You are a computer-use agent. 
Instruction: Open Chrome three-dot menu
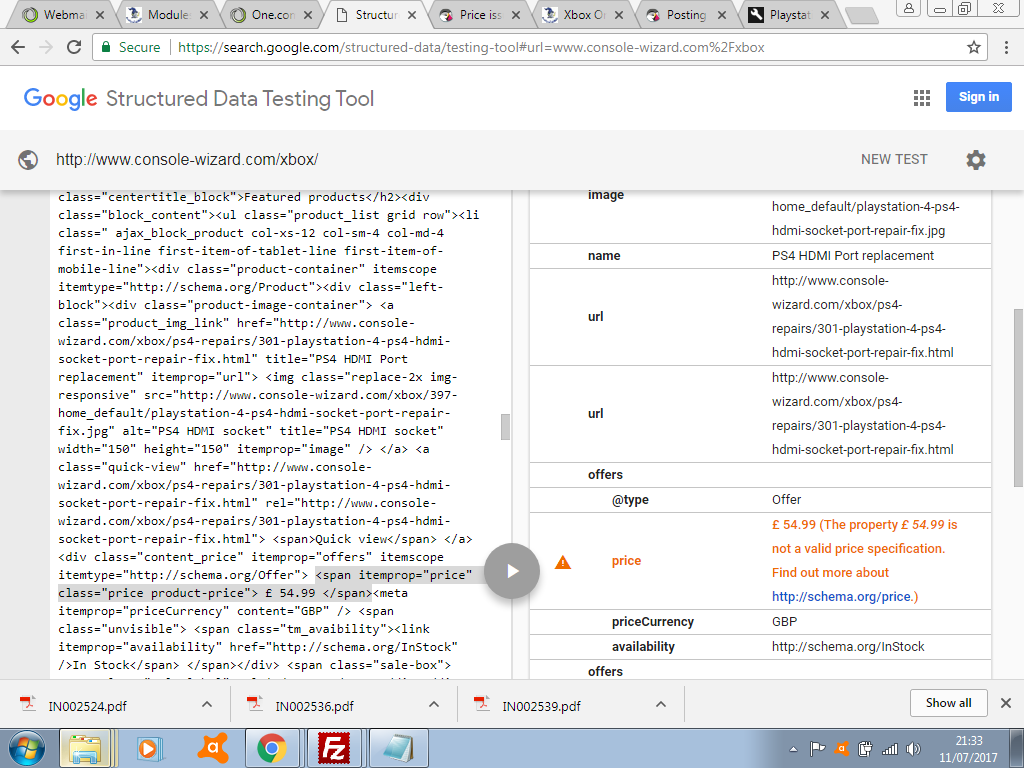pos(1006,47)
